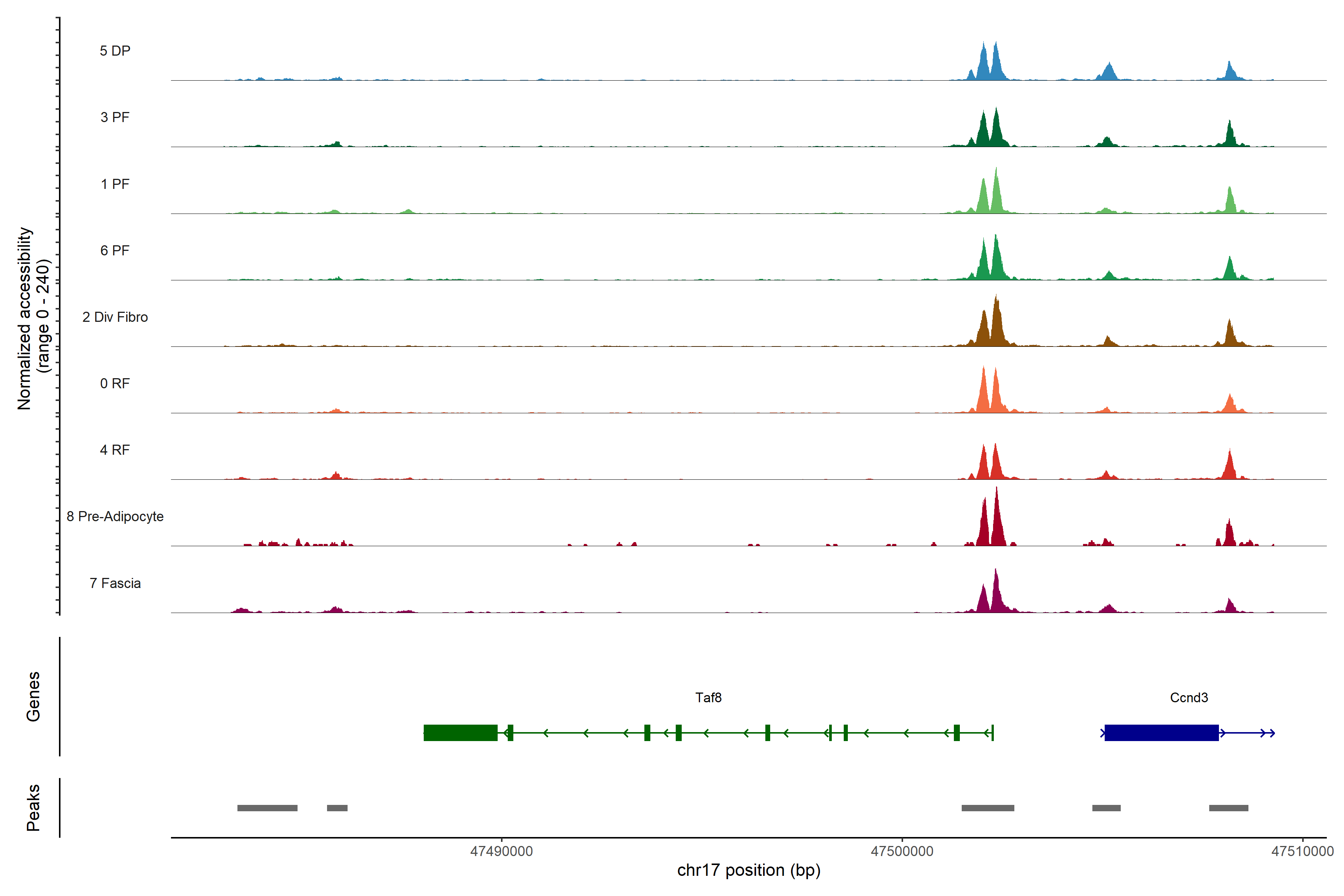Click the 4 RF track label
The width and height of the screenshot is (1344, 896).
(115, 450)
